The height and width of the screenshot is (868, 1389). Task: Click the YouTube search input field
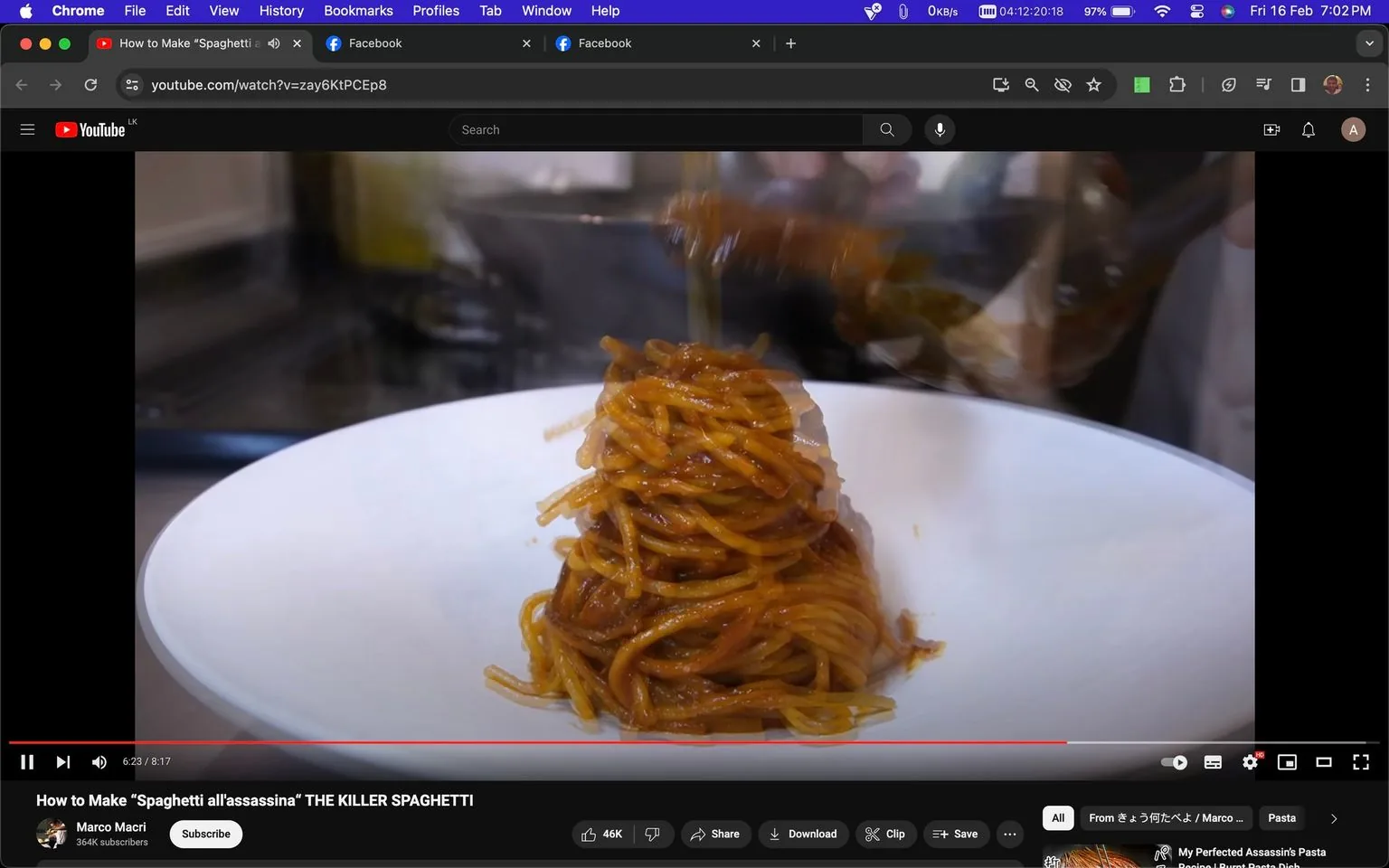[x=655, y=129]
